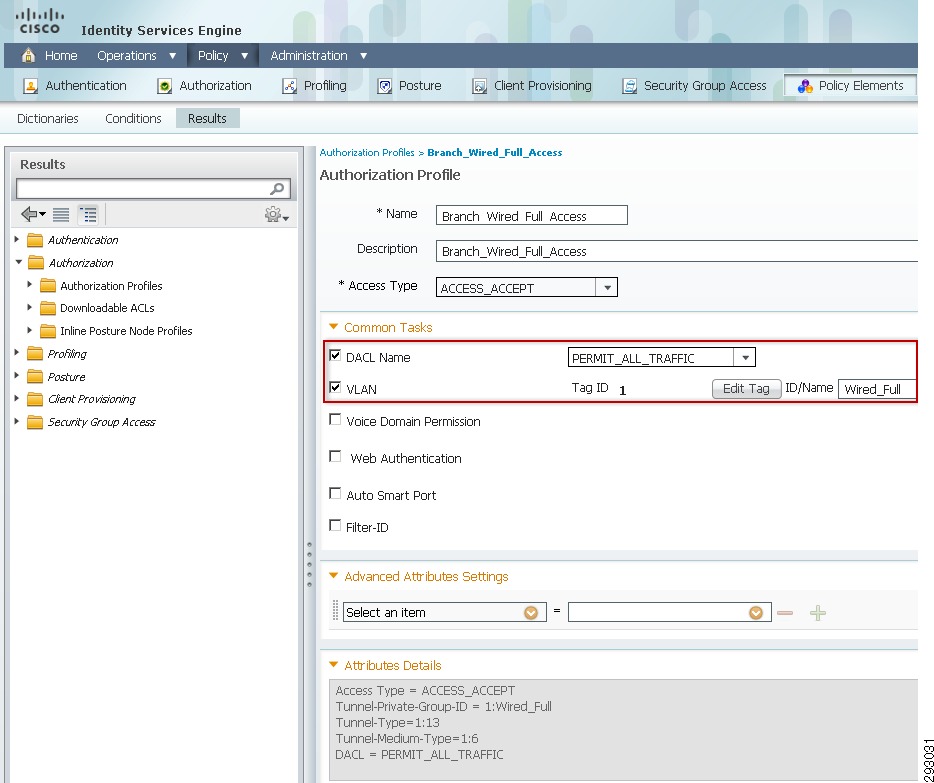934x783 pixels.
Task: Expand the Authentication tree node
Action: (17, 239)
